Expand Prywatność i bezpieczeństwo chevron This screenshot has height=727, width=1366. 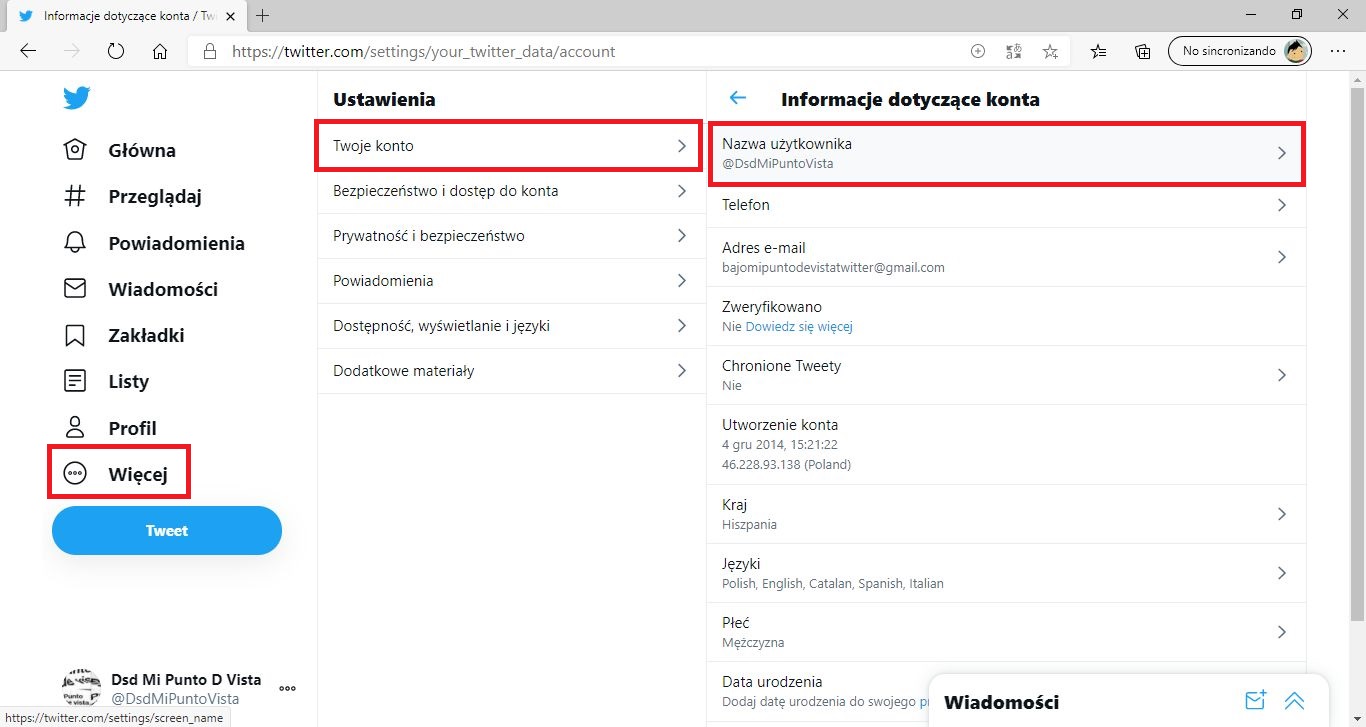point(682,236)
